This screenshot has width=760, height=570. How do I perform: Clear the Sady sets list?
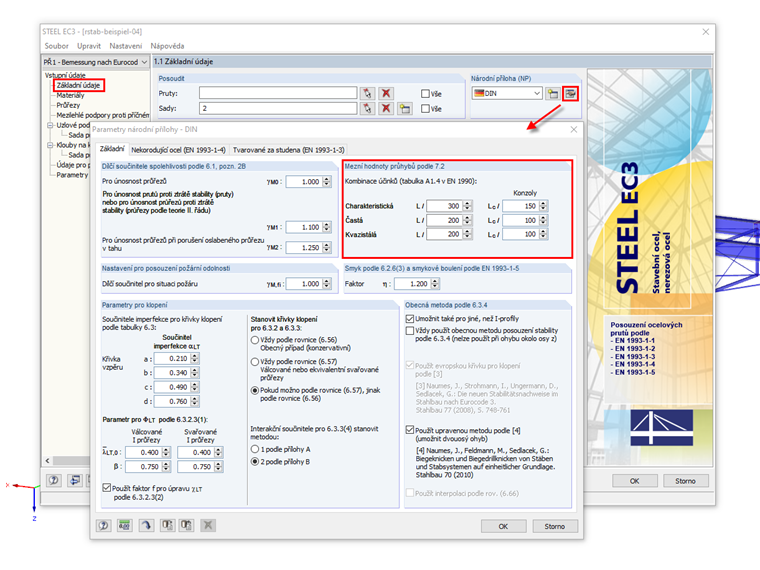click(x=386, y=109)
